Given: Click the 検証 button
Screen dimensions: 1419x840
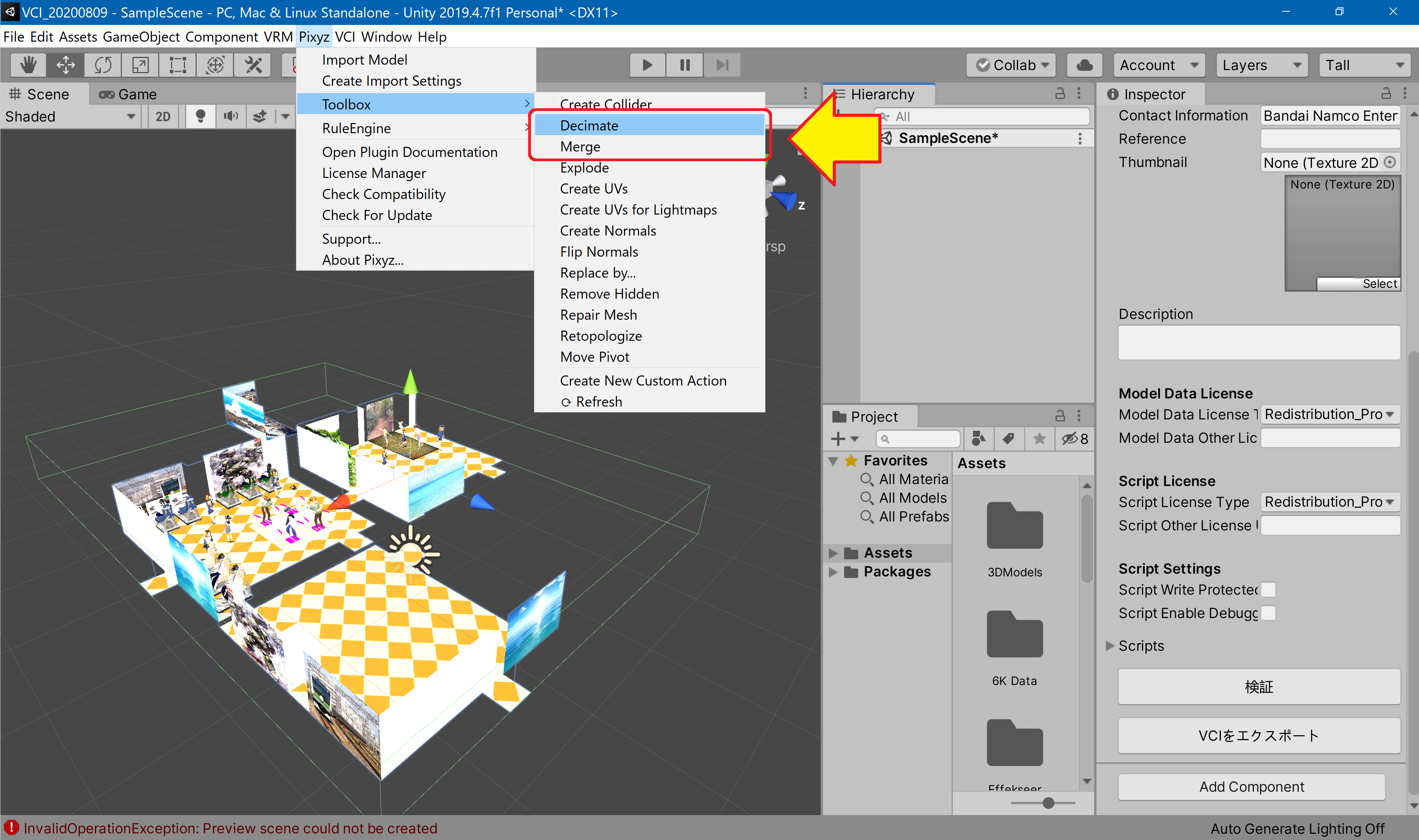Looking at the screenshot, I should (x=1259, y=687).
